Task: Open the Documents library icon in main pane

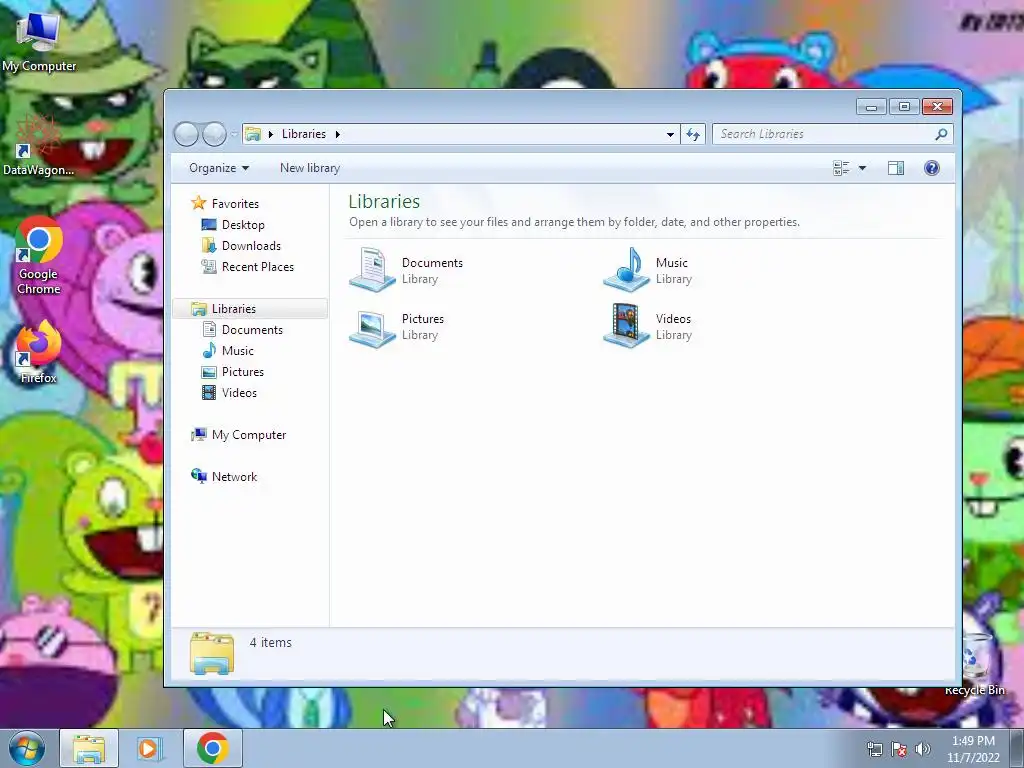Action: 372,270
